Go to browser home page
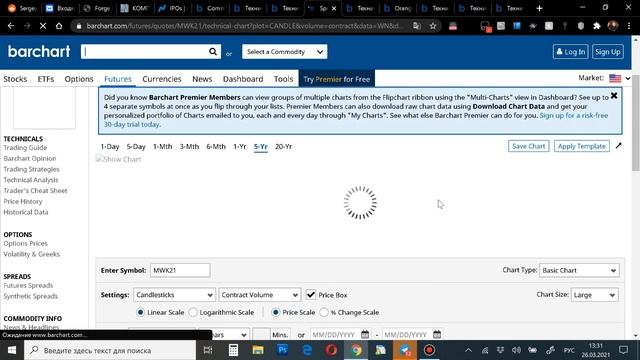The image size is (640, 360). point(59,26)
